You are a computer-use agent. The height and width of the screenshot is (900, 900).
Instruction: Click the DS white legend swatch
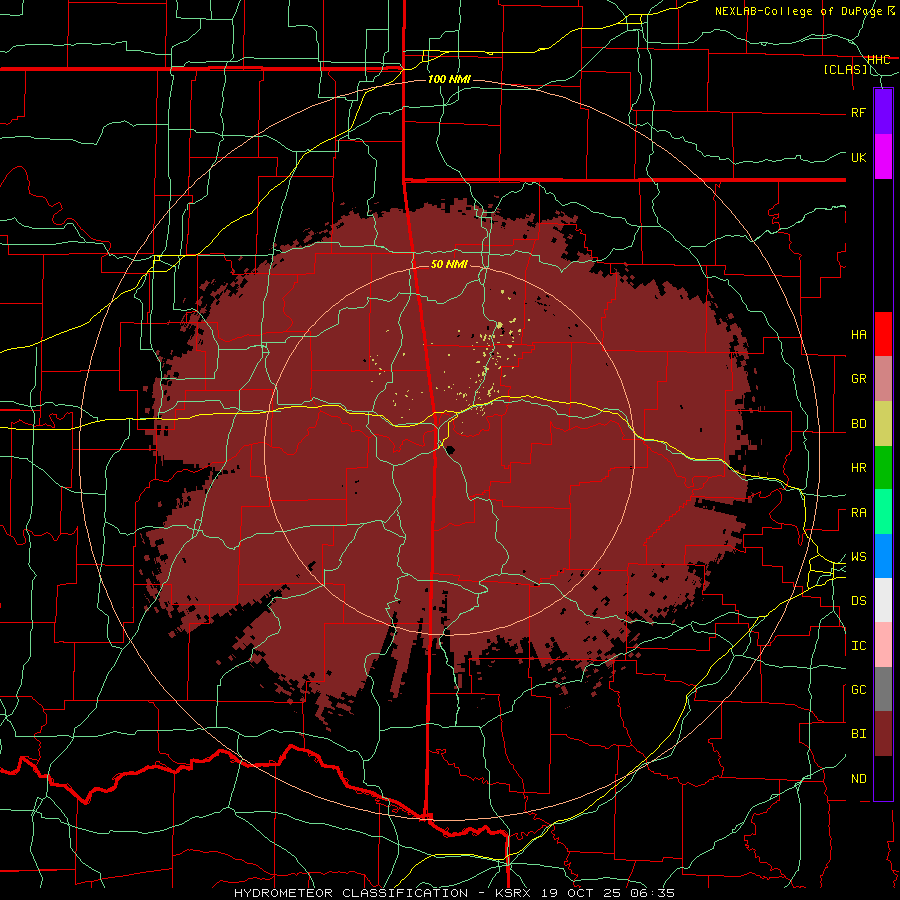tap(883, 600)
